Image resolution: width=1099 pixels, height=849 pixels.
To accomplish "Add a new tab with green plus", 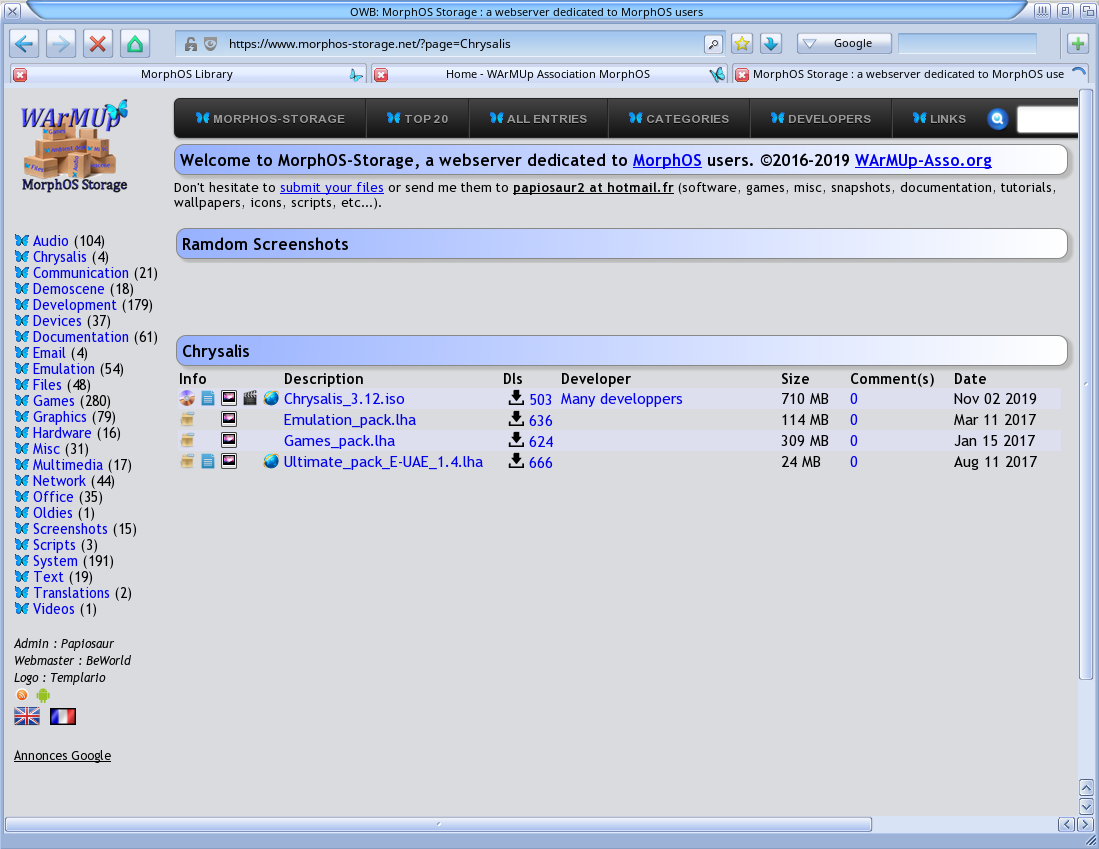I will click(1078, 43).
